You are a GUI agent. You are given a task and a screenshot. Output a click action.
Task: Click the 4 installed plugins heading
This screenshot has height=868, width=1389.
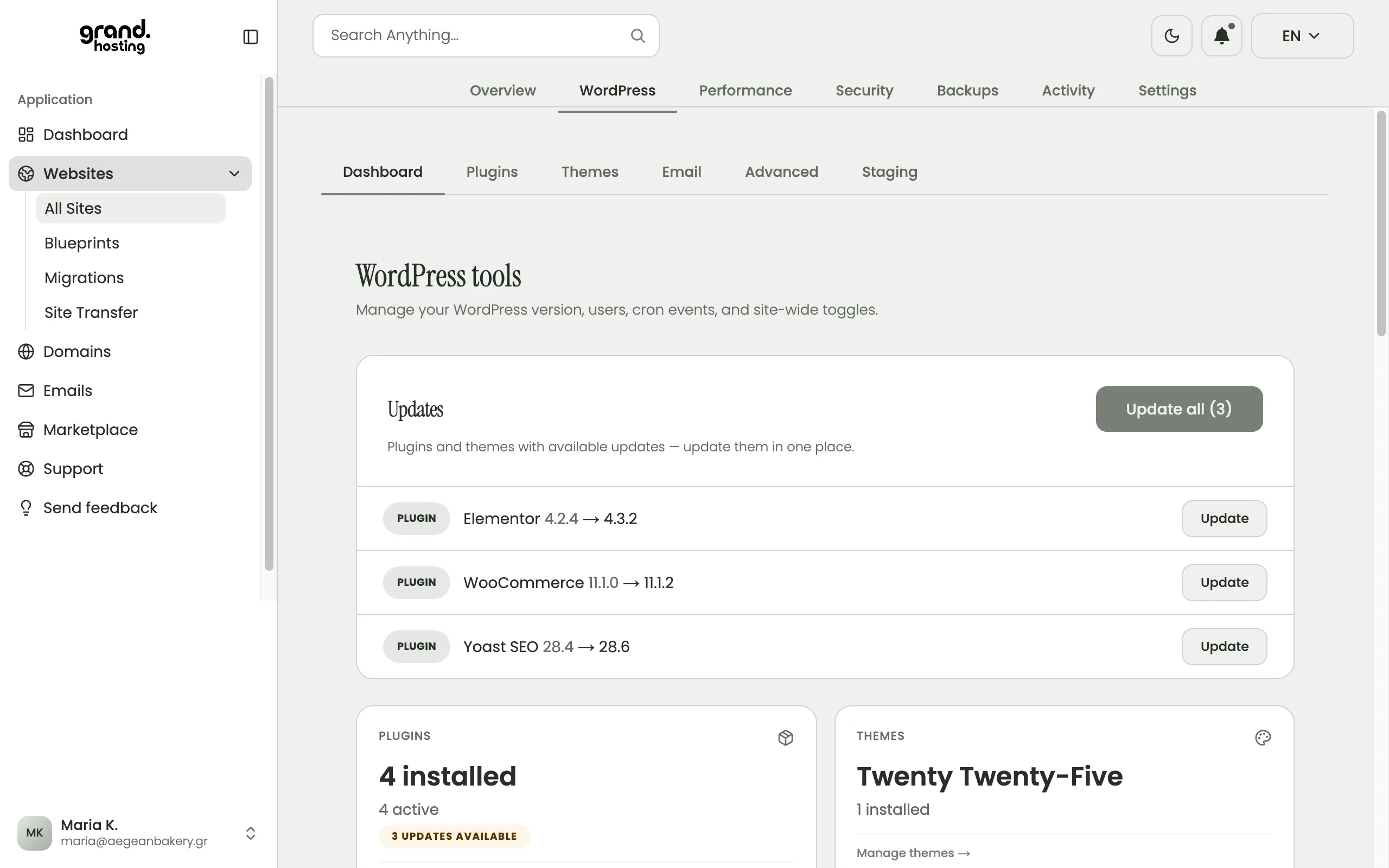pyautogui.click(x=448, y=776)
